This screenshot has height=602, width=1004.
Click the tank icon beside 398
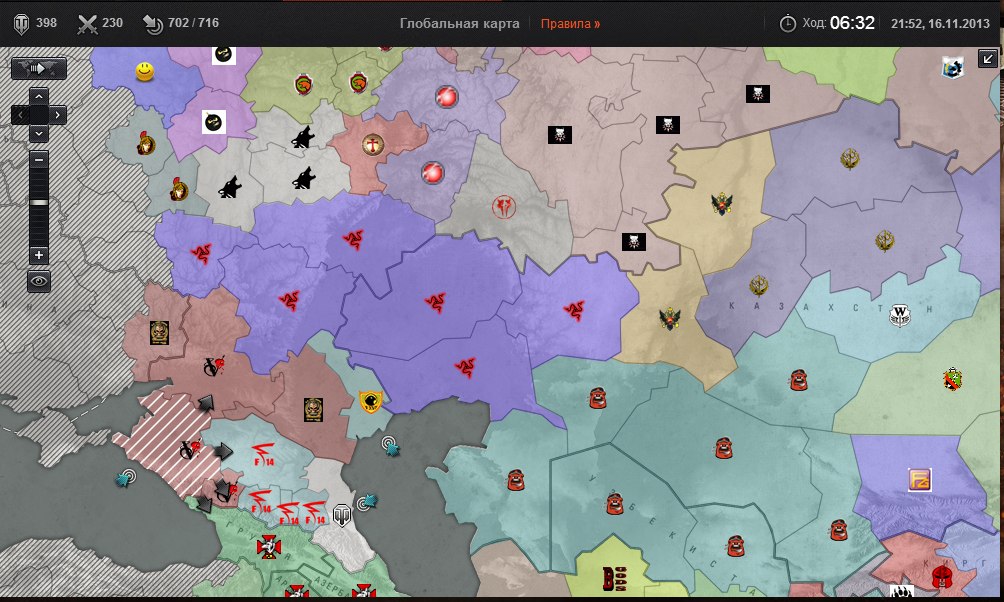[22, 24]
